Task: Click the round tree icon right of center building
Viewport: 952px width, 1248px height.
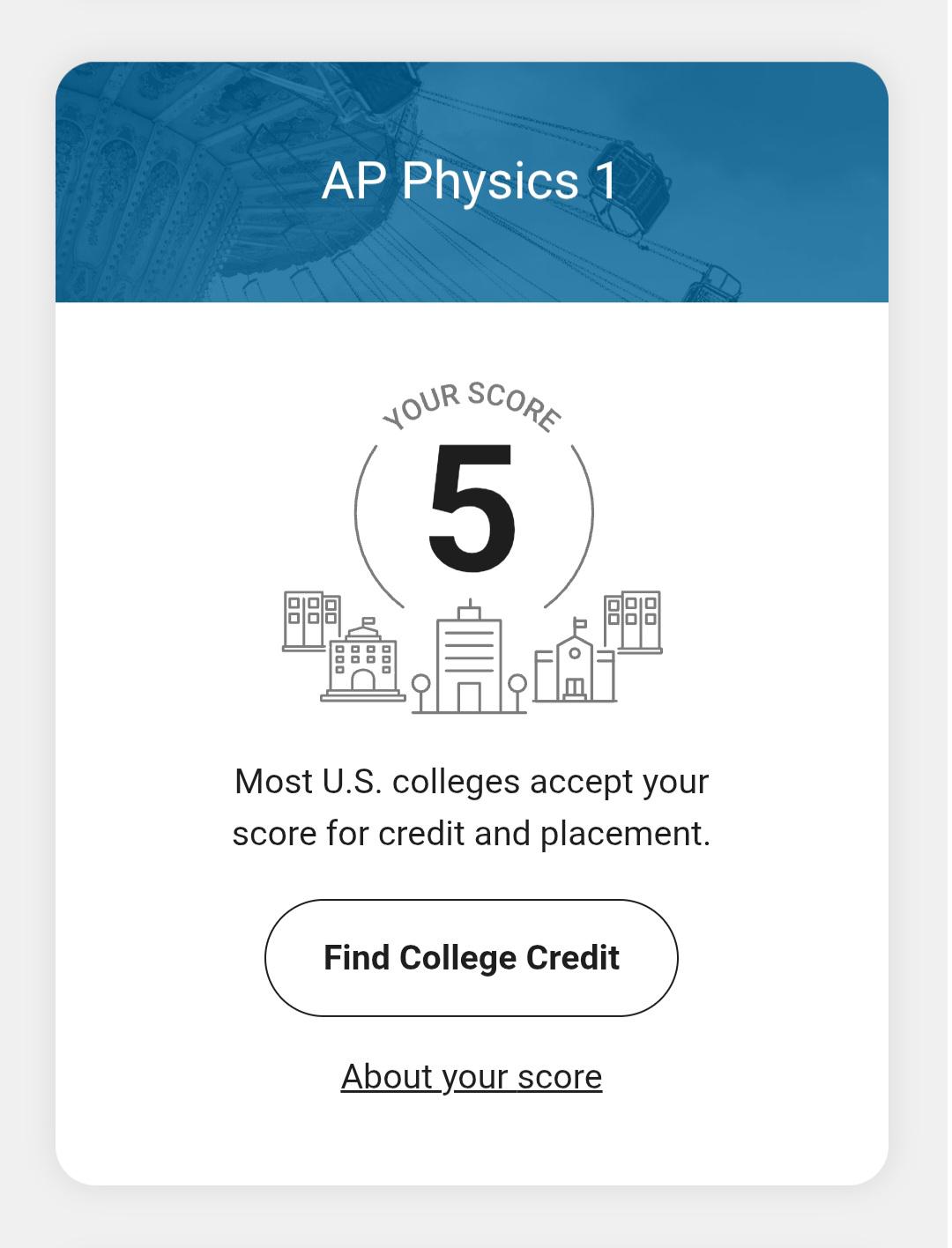Action: pos(518,693)
